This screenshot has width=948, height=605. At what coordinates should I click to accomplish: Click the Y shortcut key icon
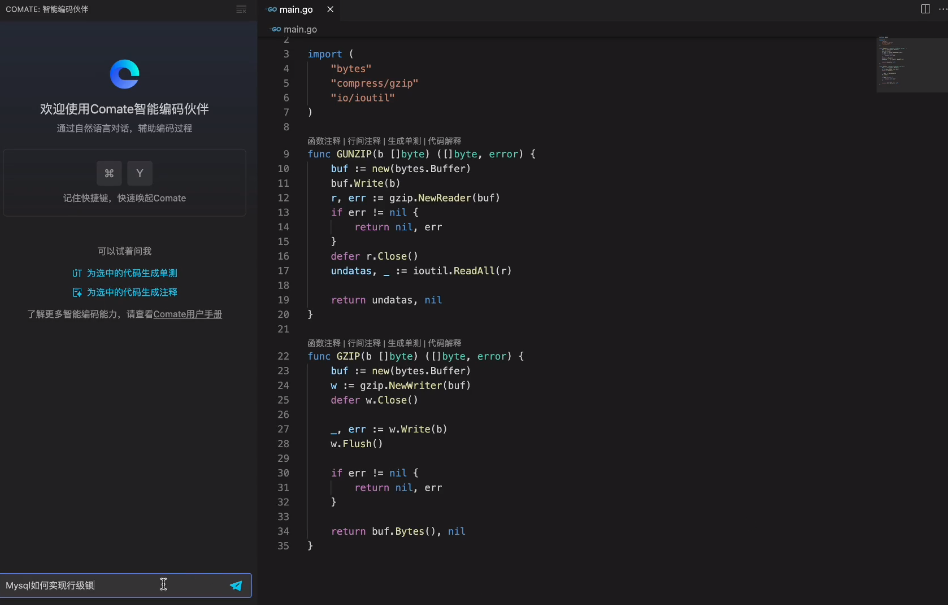[x=140, y=173]
